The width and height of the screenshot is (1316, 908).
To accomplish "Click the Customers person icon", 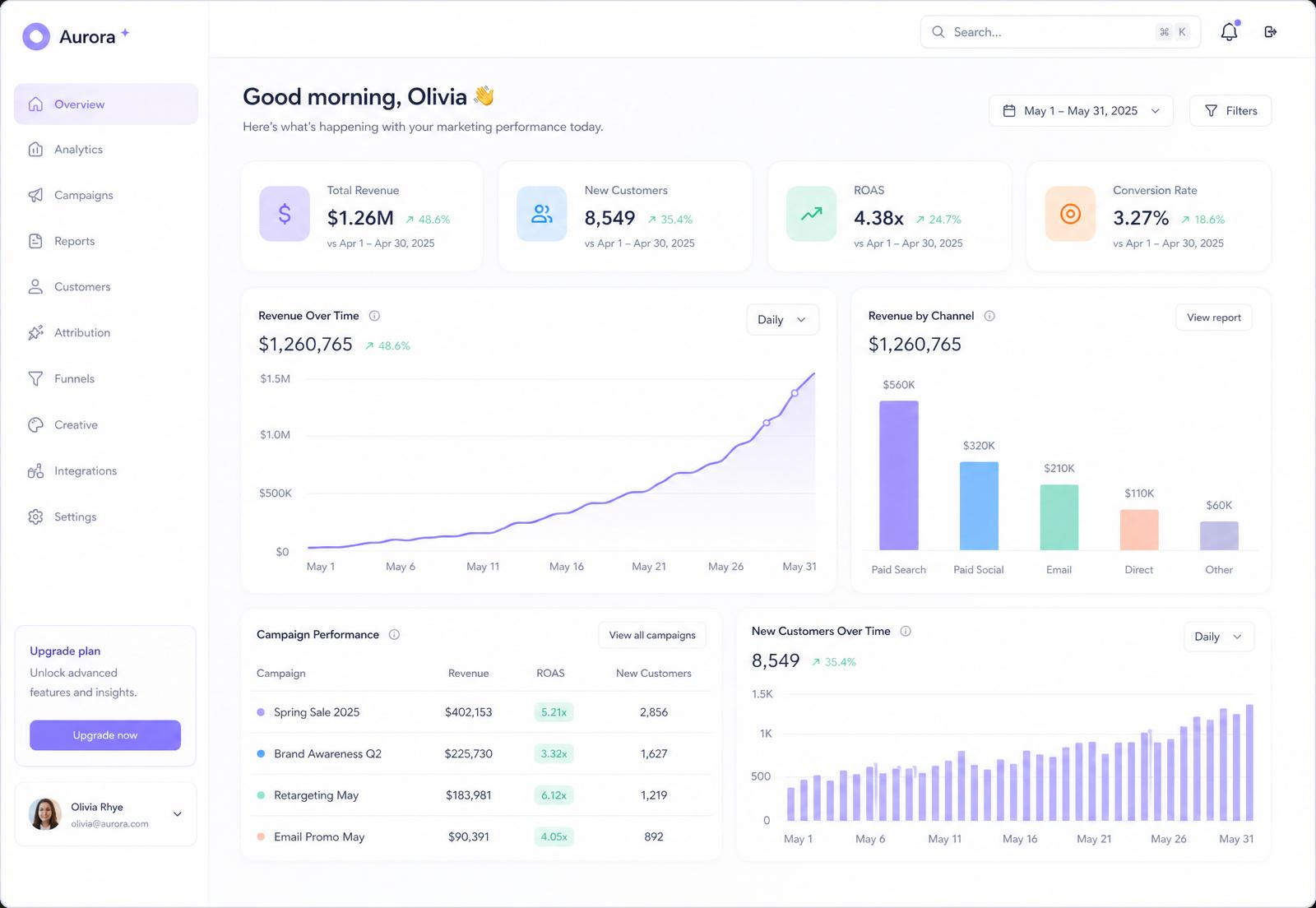I will (35, 287).
